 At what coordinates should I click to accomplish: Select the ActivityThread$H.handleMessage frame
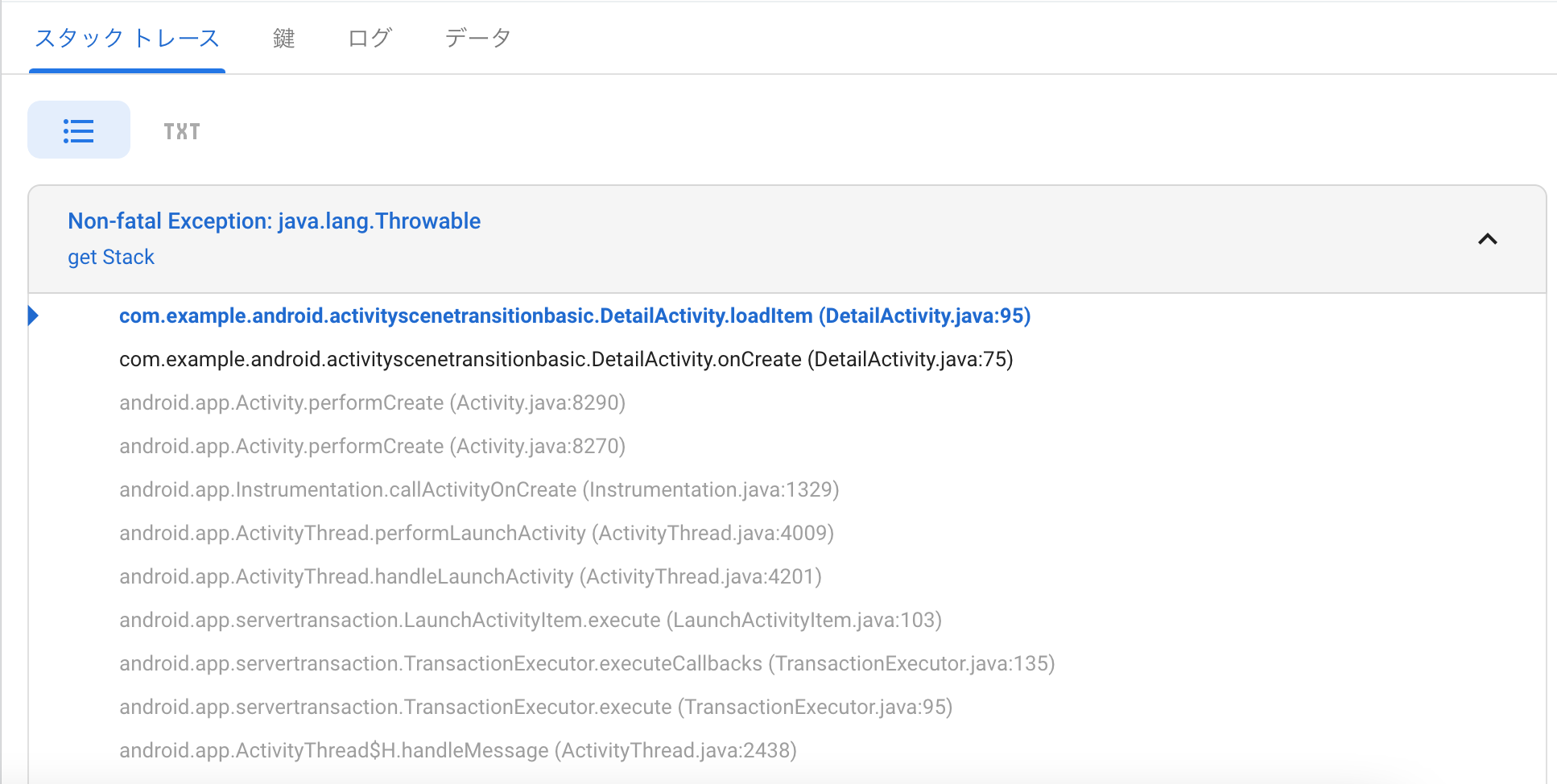pyautogui.click(x=458, y=750)
